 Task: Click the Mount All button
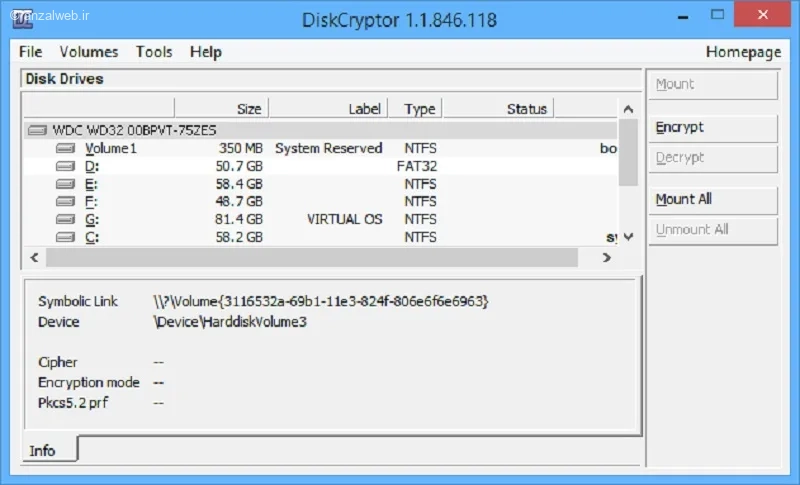click(x=713, y=199)
